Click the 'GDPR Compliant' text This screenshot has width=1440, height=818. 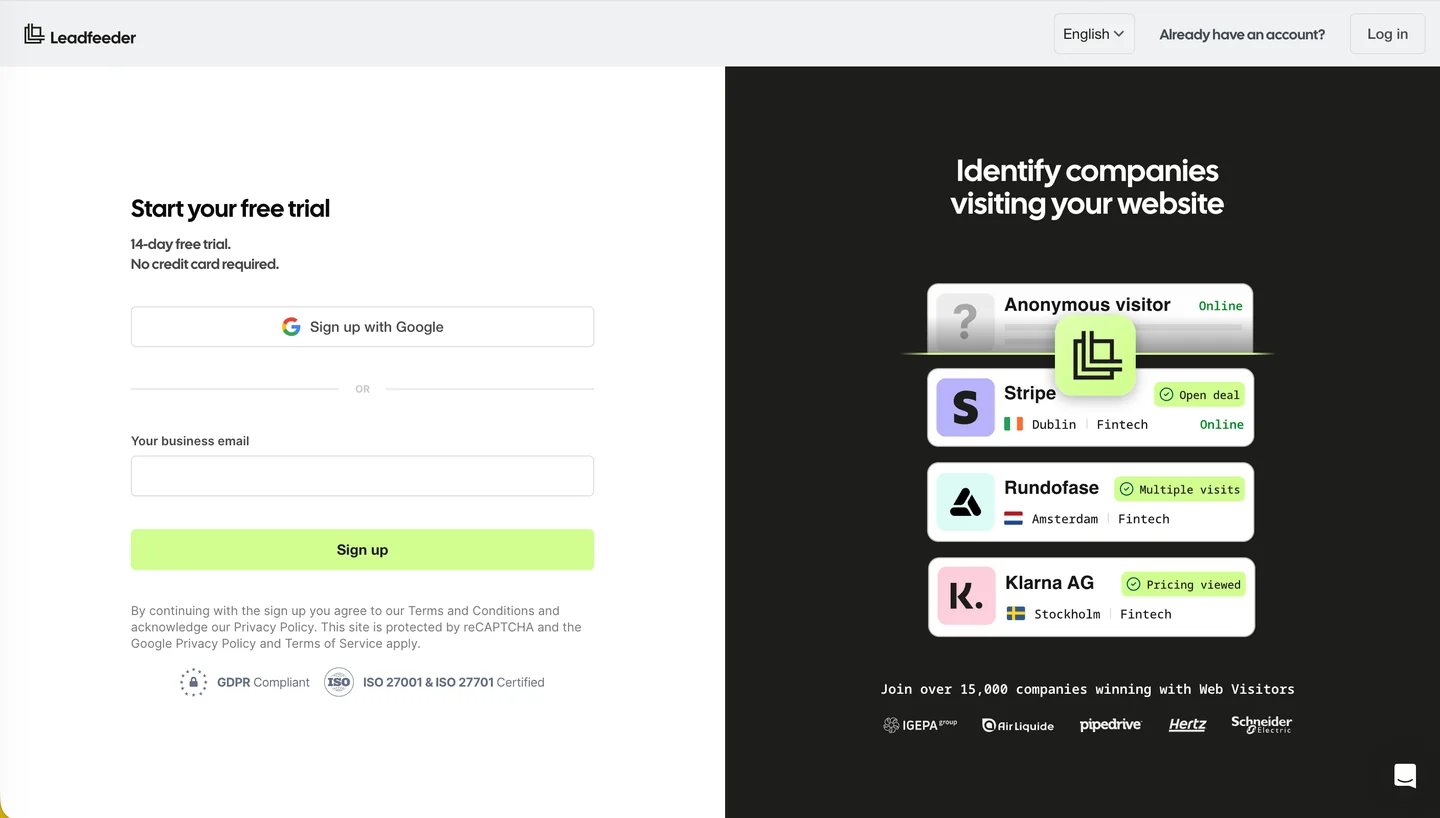(x=264, y=682)
